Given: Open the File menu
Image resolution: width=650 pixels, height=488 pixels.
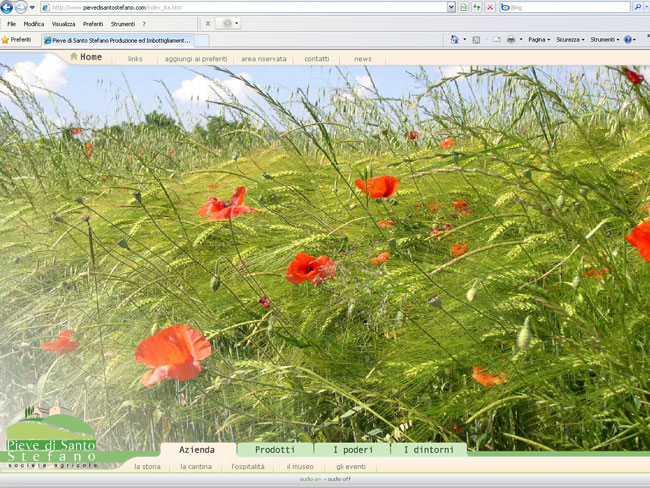Looking at the screenshot, I should point(12,24).
